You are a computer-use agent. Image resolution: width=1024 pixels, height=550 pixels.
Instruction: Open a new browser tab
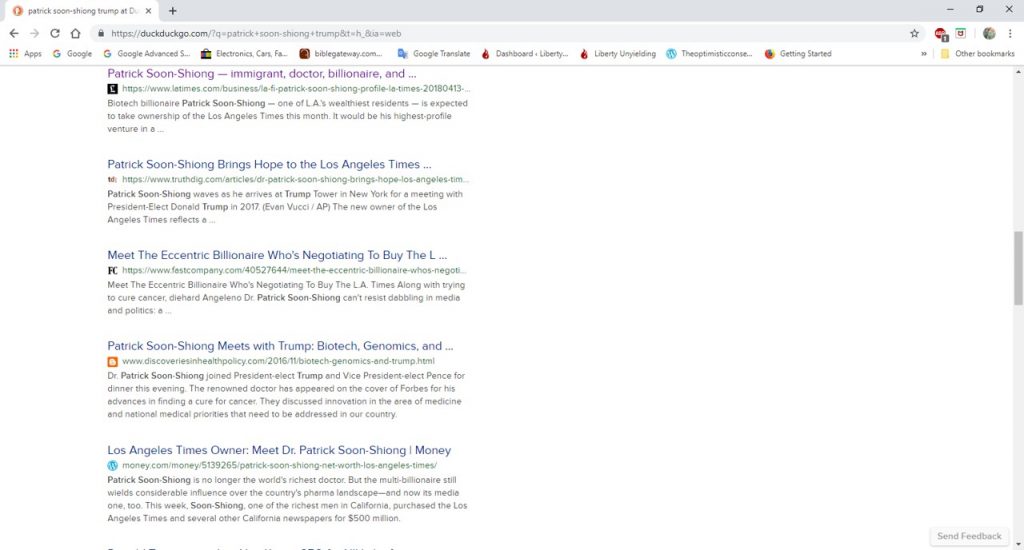pyautogui.click(x=172, y=10)
